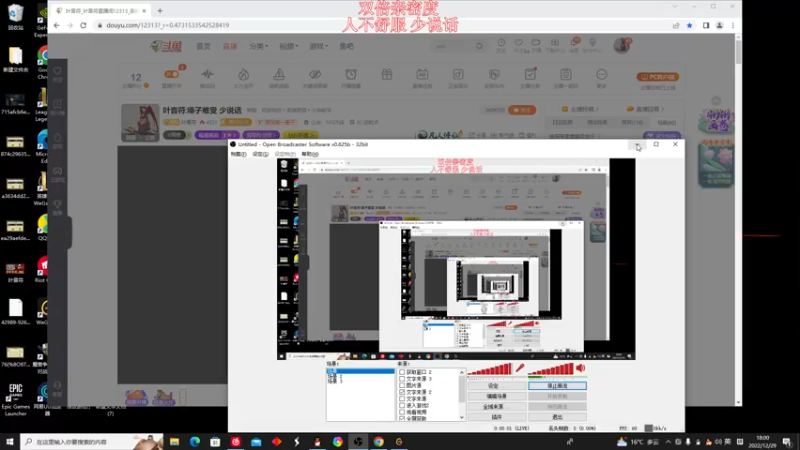This screenshot has height=450, width=800.
Task: Reload the page in Chrome
Action: tap(83, 25)
